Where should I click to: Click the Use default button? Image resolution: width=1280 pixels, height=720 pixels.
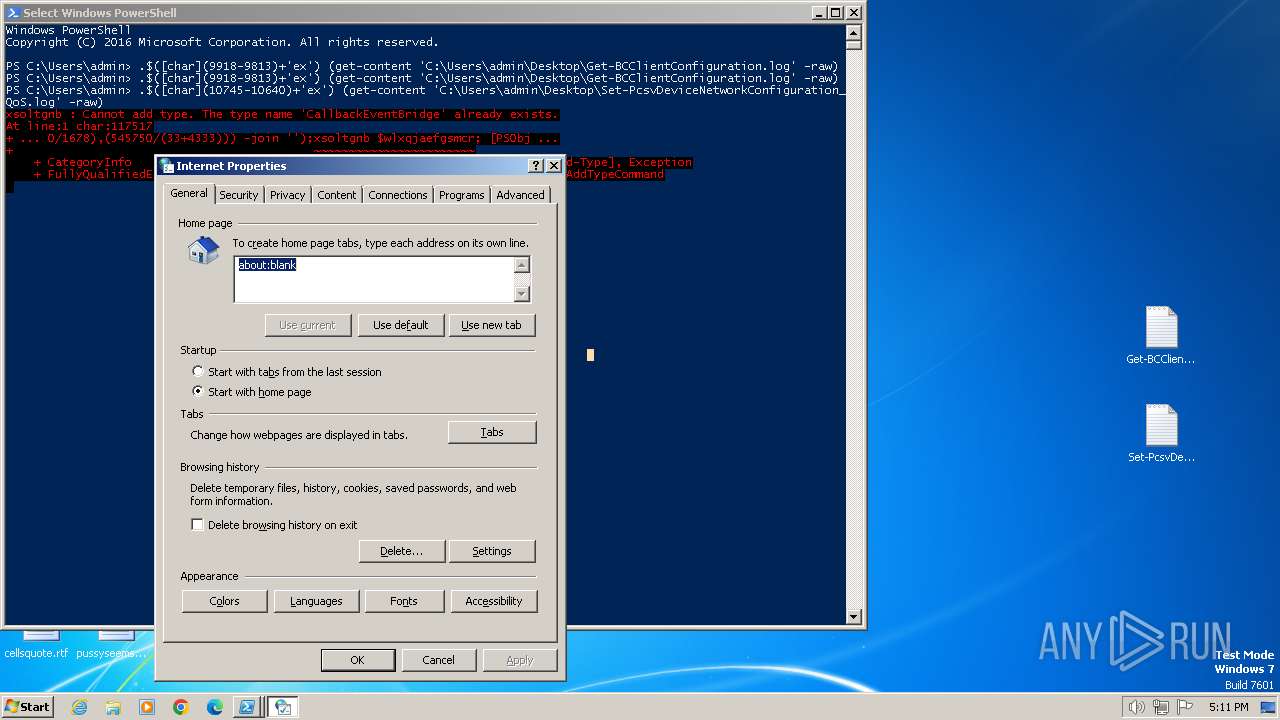(x=400, y=325)
